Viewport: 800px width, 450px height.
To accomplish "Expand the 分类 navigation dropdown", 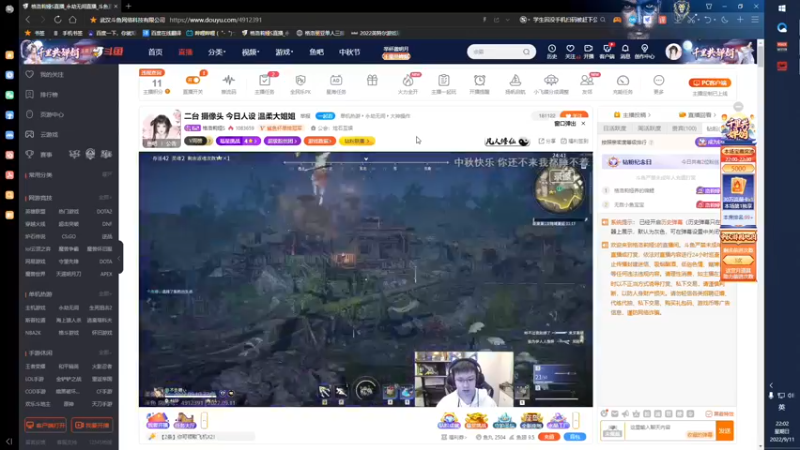I will pos(217,52).
